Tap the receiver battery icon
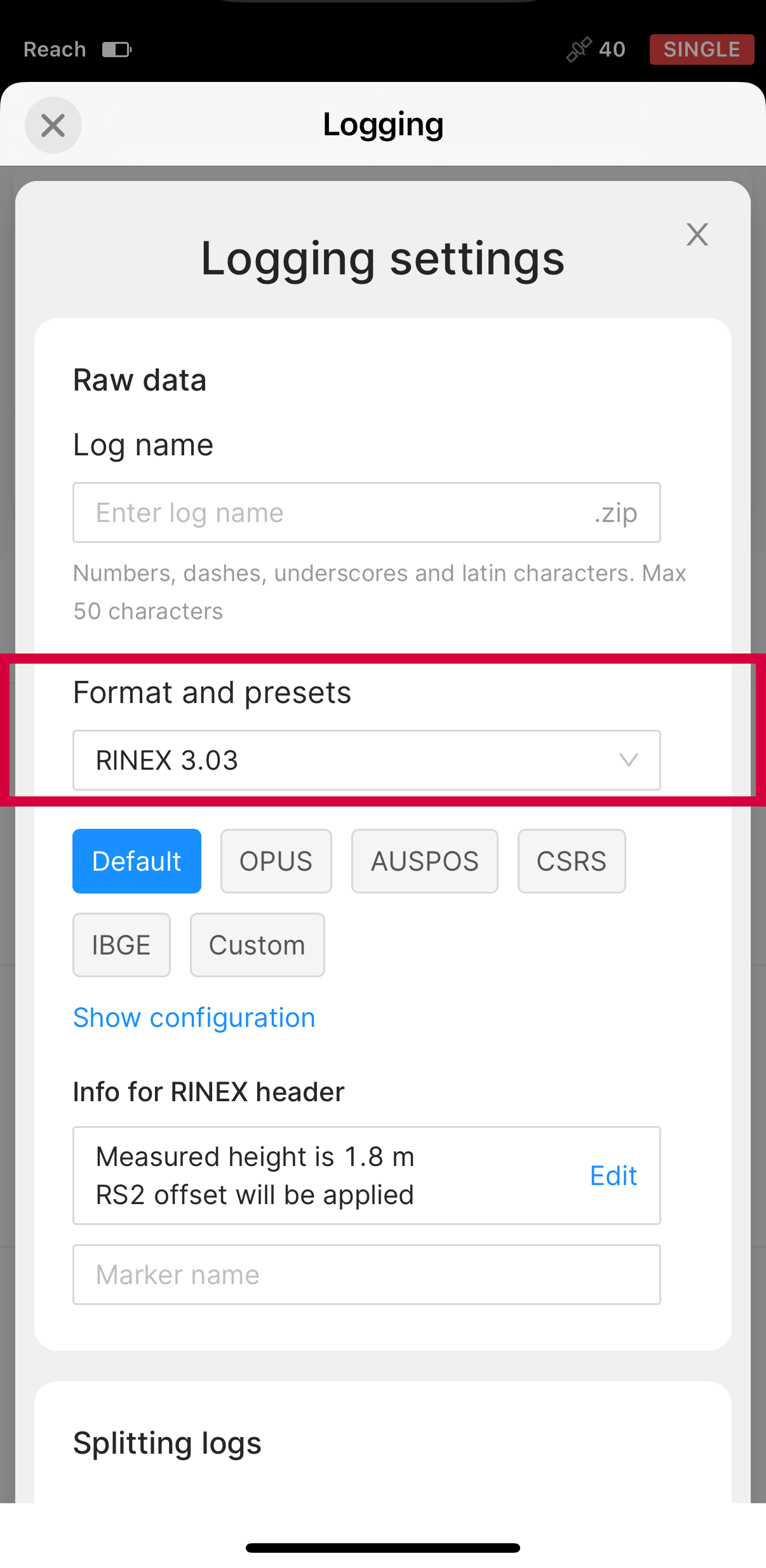Viewport: 766px width, 1568px height. click(x=117, y=50)
